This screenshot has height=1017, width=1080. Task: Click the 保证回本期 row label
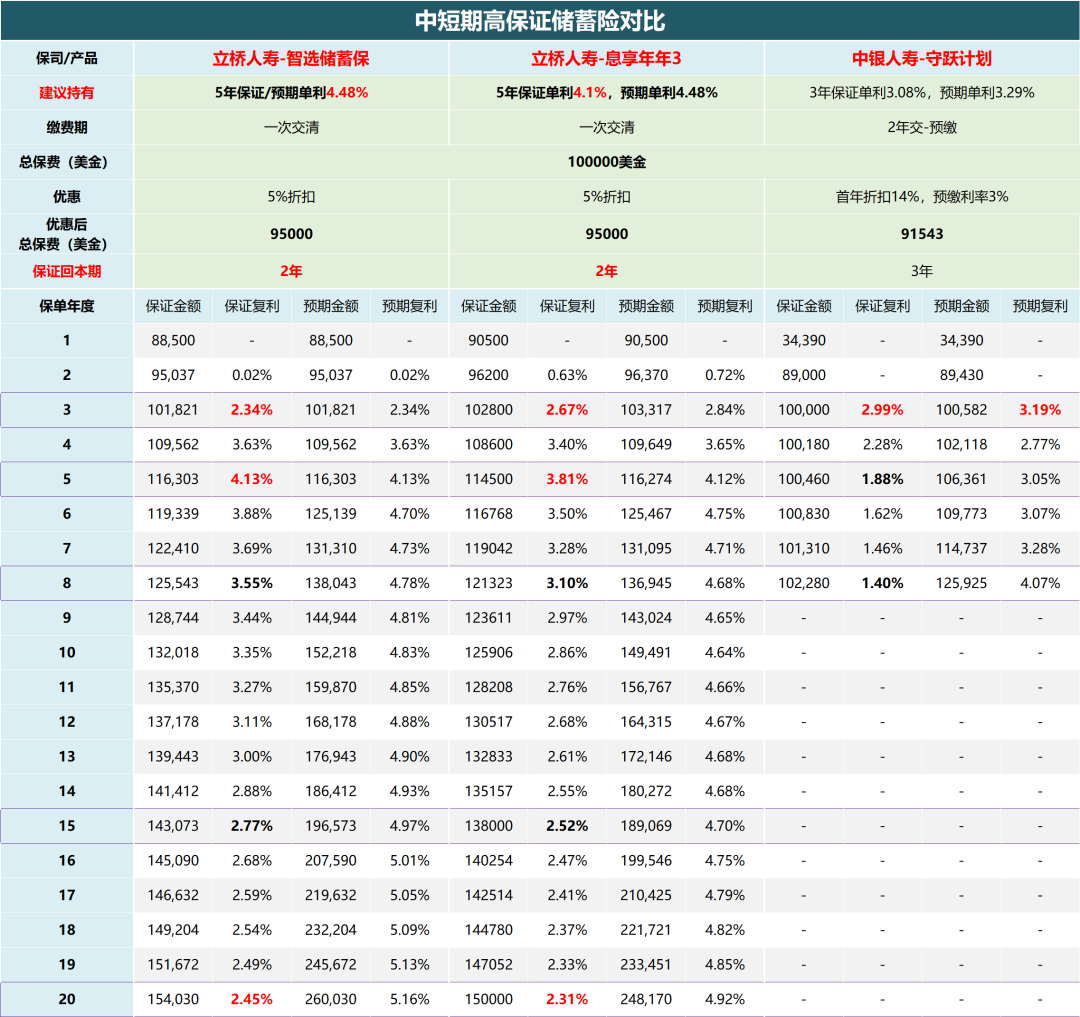click(67, 271)
